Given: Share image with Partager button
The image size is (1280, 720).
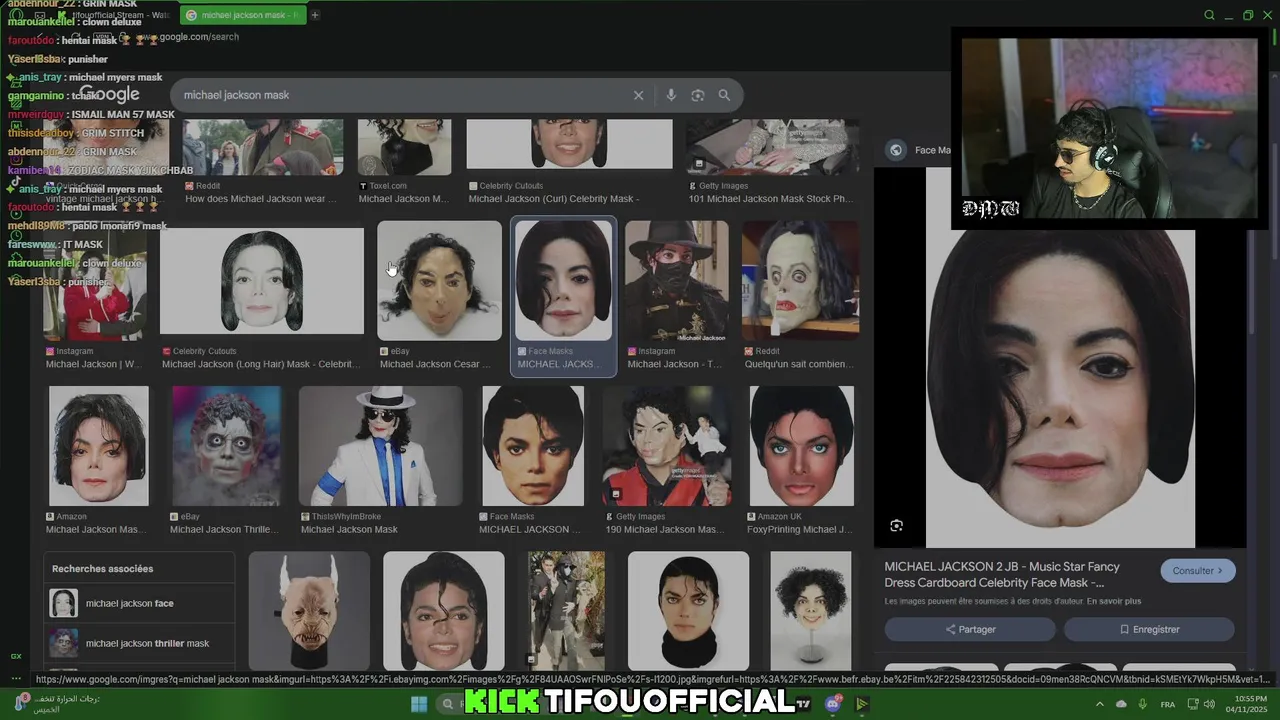Looking at the screenshot, I should 970,629.
